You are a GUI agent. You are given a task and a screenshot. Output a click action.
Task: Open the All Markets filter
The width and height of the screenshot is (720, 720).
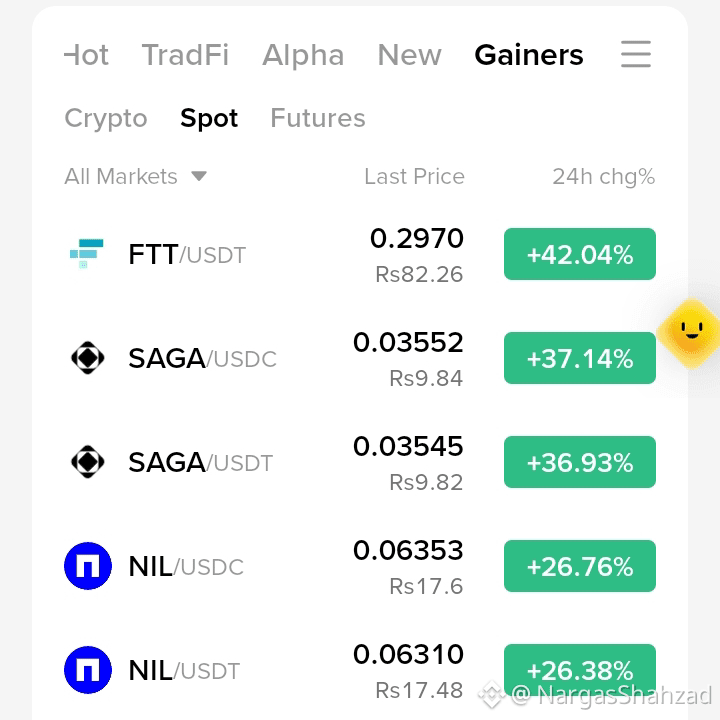[135, 176]
